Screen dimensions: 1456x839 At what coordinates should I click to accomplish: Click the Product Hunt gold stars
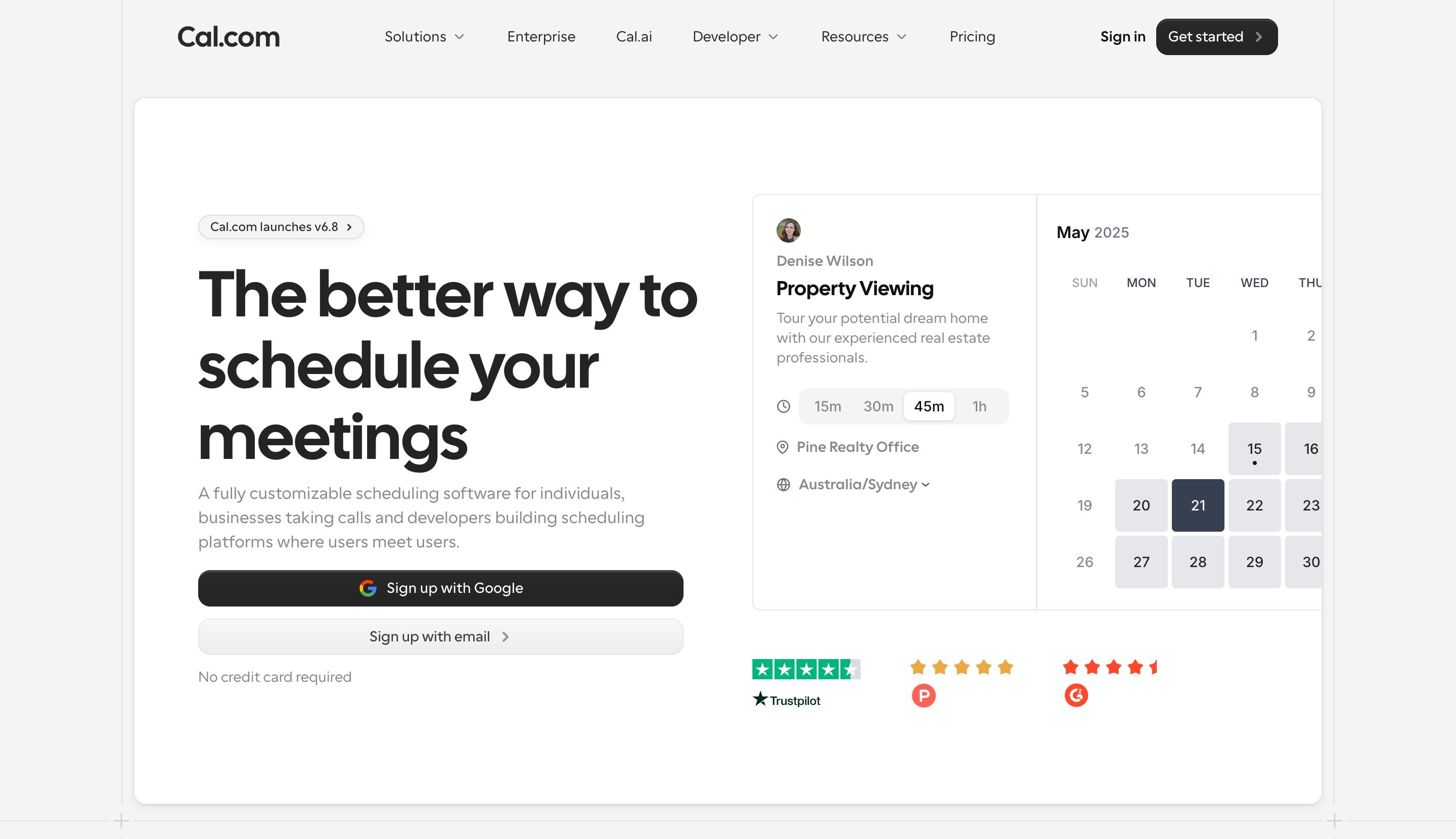pos(962,667)
